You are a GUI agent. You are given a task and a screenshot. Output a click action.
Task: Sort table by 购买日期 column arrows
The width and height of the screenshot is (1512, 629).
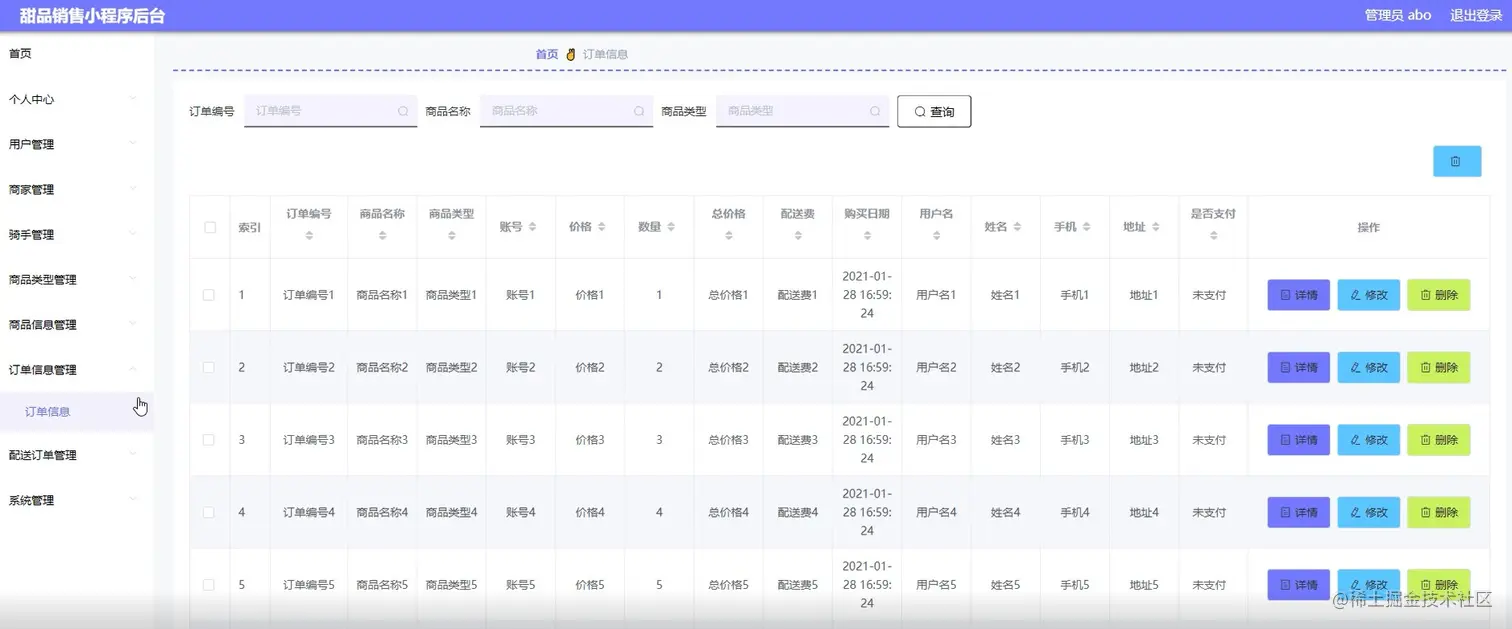click(x=866, y=236)
